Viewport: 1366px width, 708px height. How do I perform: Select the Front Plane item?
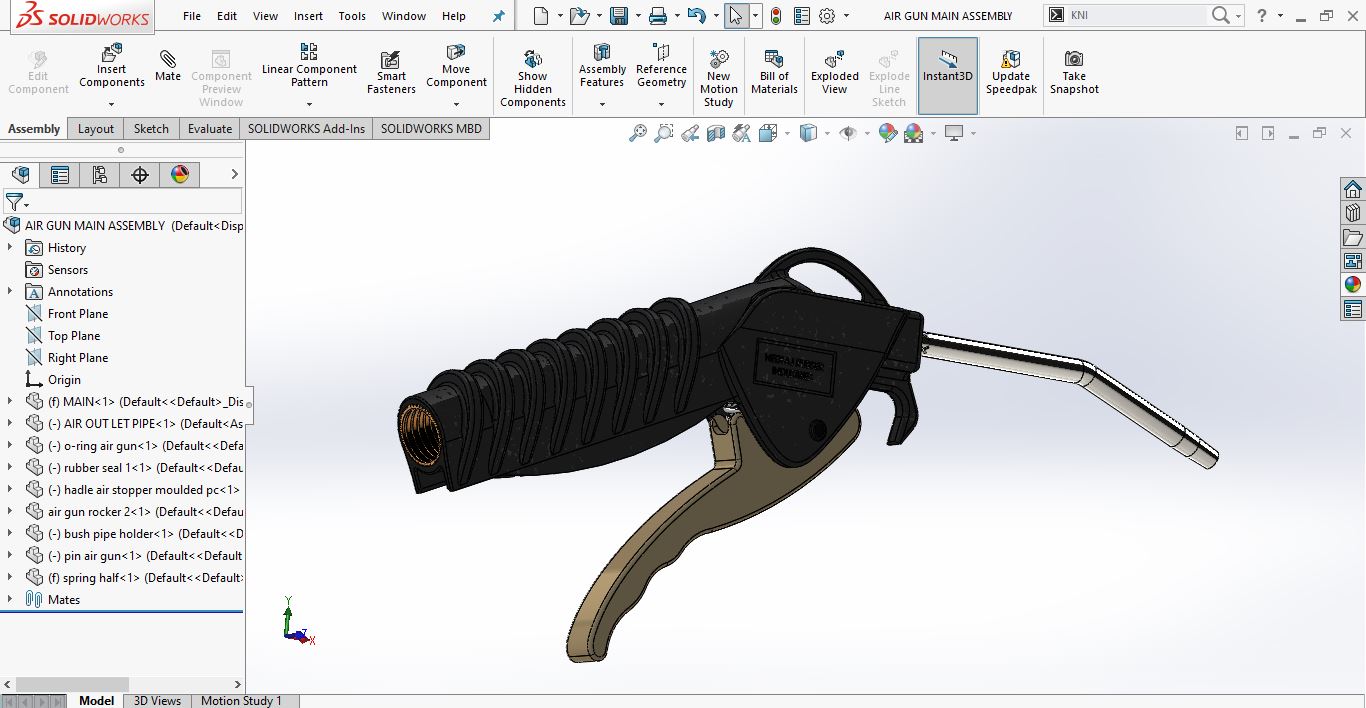(x=78, y=313)
